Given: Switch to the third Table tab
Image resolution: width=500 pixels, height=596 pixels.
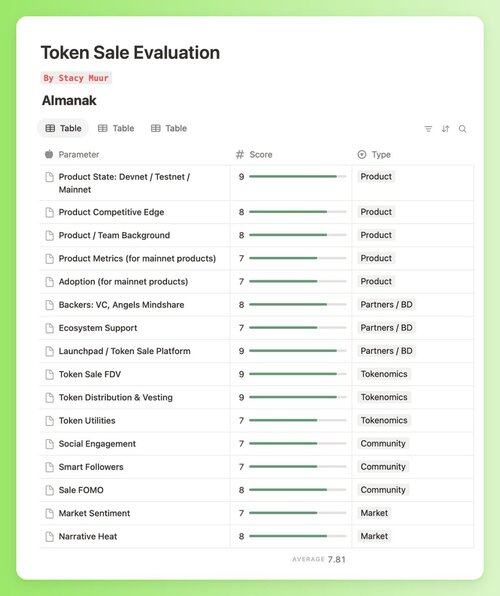Looking at the screenshot, I should [x=169, y=128].
